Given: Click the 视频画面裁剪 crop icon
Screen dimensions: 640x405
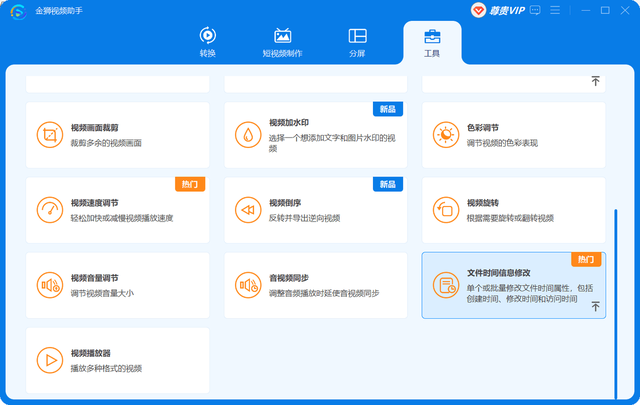Looking at the screenshot, I should click(50, 135).
